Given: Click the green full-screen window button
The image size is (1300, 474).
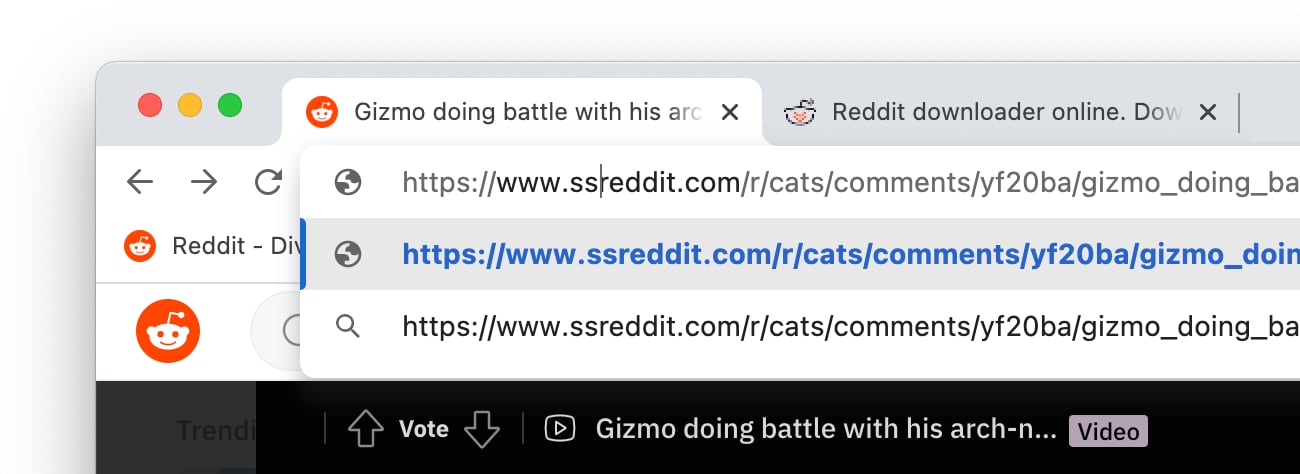Looking at the screenshot, I should tap(230, 104).
